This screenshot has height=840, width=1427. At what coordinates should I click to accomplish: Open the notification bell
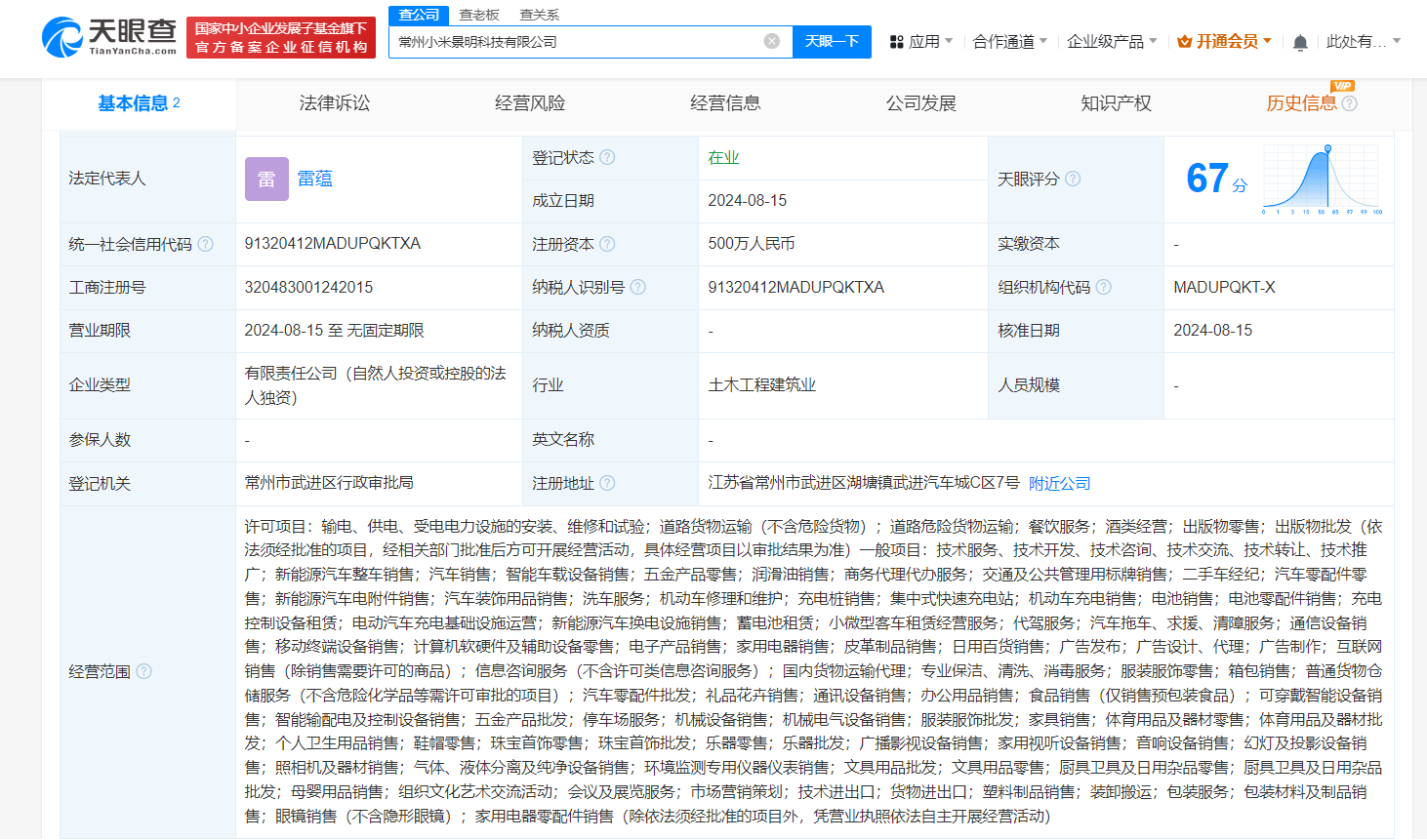[1299, 41]
